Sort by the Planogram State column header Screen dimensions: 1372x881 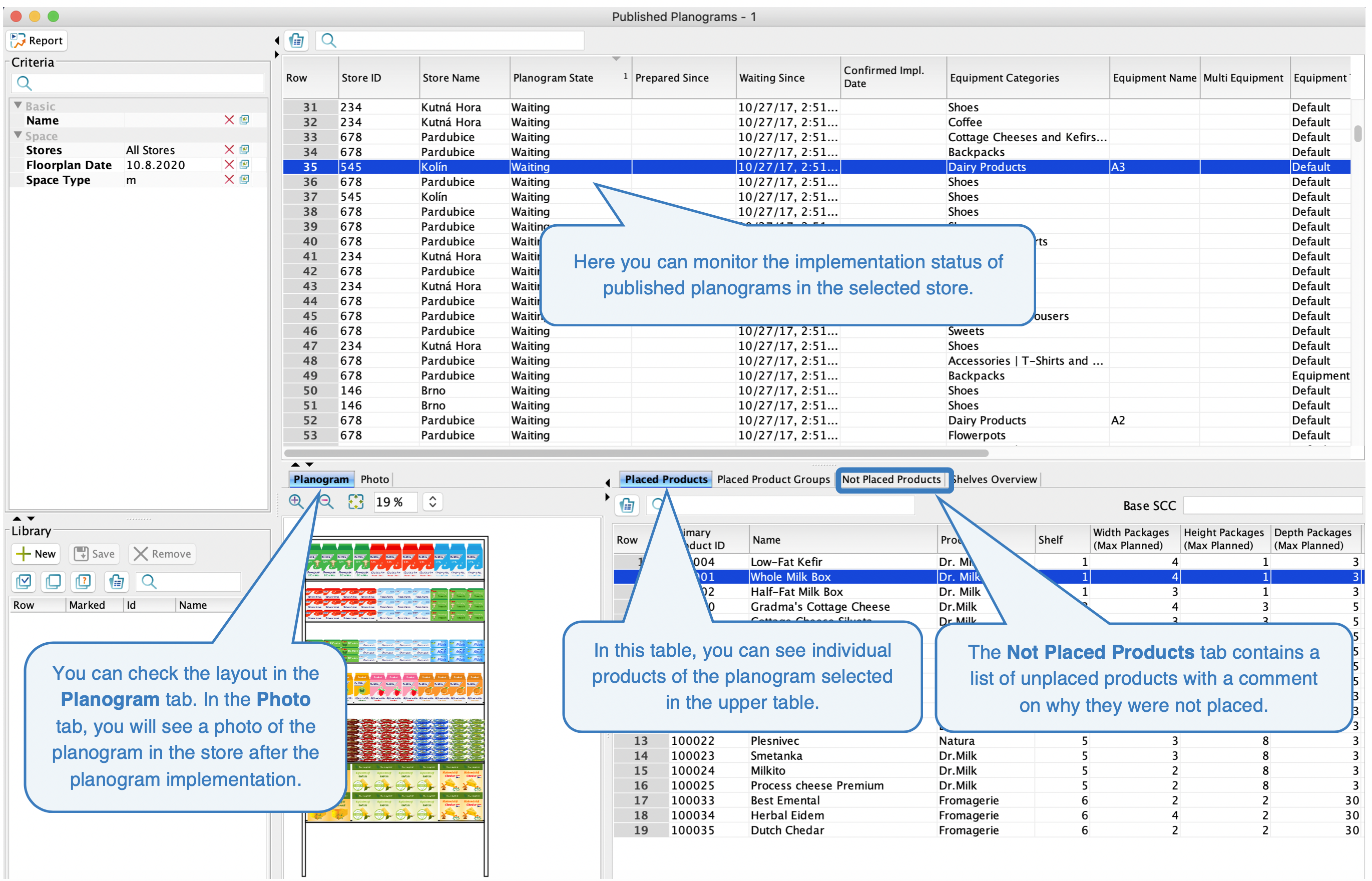point(553,78)
